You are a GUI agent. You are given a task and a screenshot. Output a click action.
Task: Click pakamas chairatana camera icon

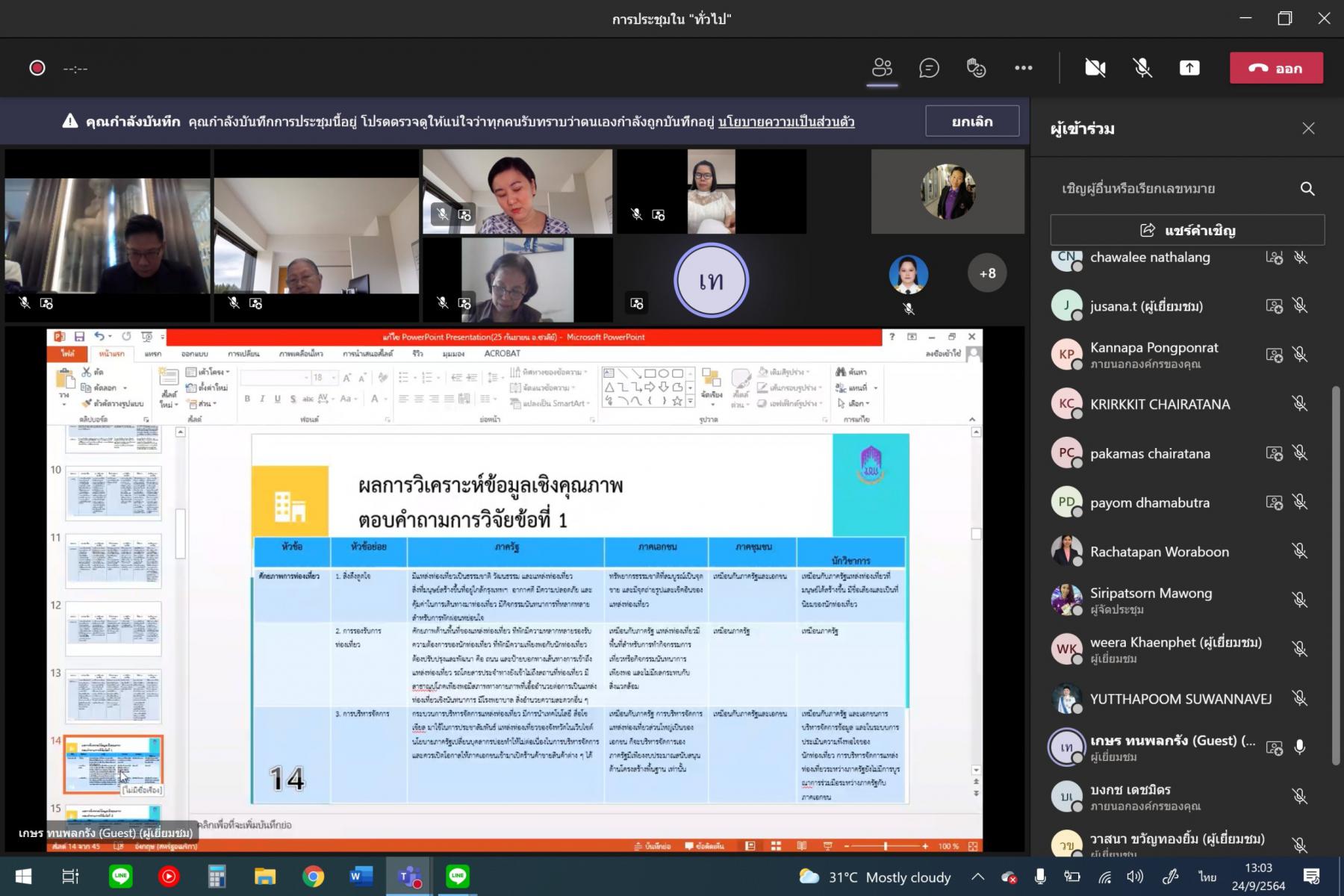click(x=1274, y=453)
